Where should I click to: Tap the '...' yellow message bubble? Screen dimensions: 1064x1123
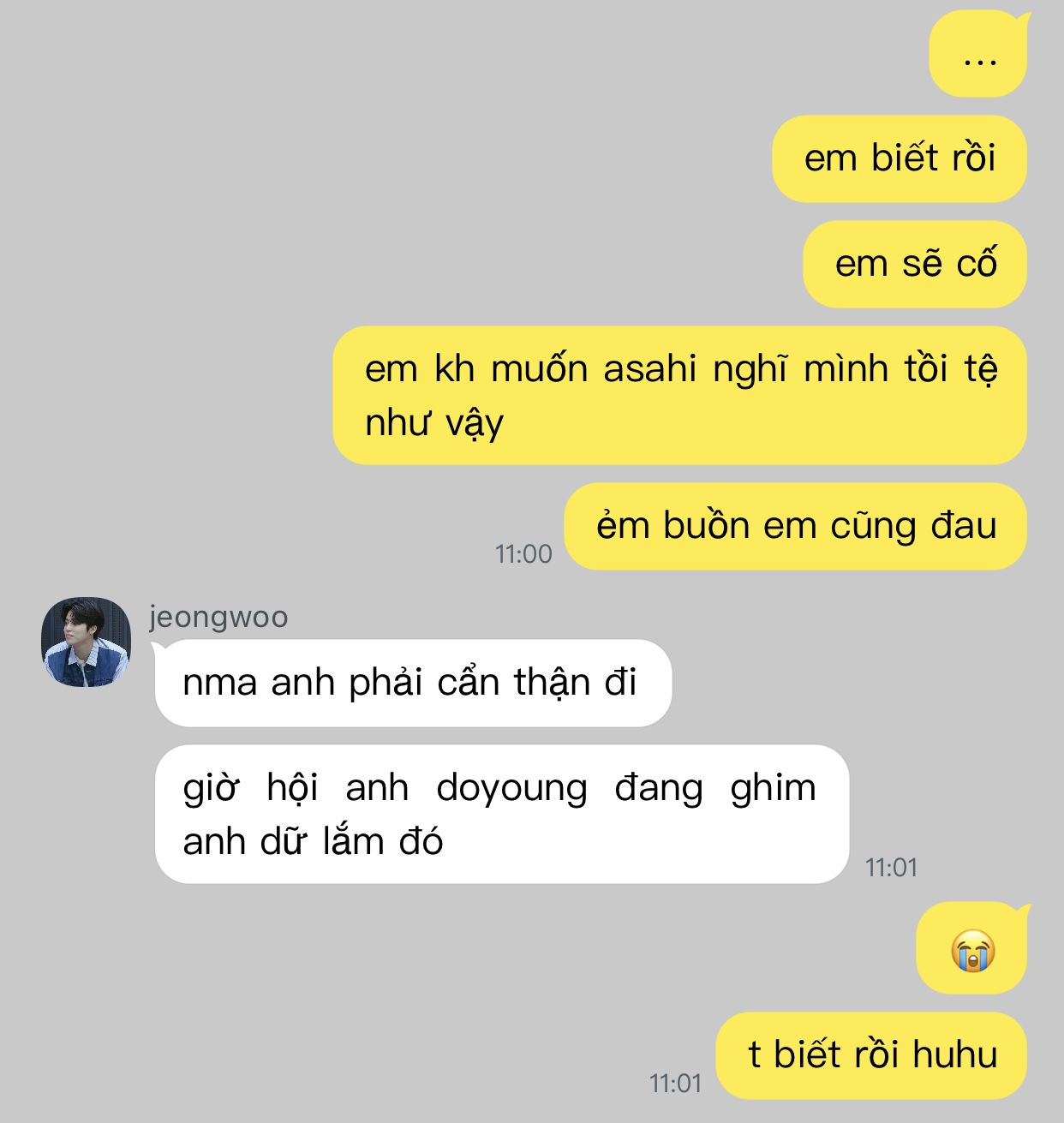[978, 53]
